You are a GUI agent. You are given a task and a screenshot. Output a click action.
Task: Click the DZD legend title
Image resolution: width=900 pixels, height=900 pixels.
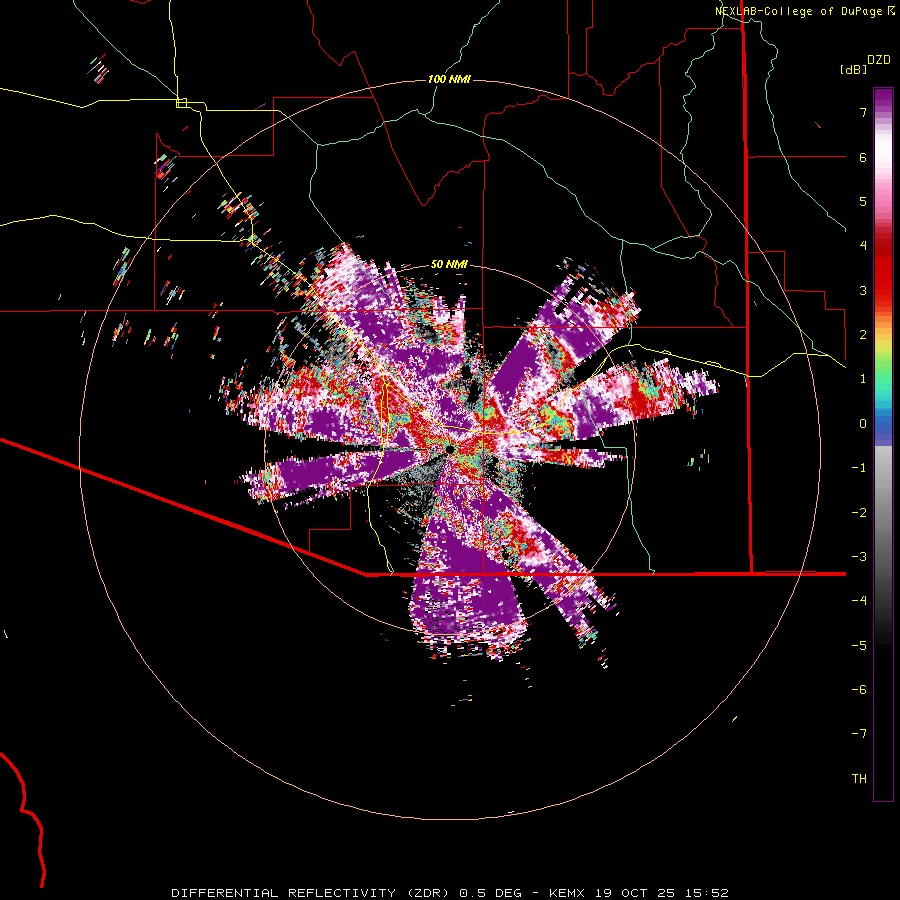pos(879,60)
